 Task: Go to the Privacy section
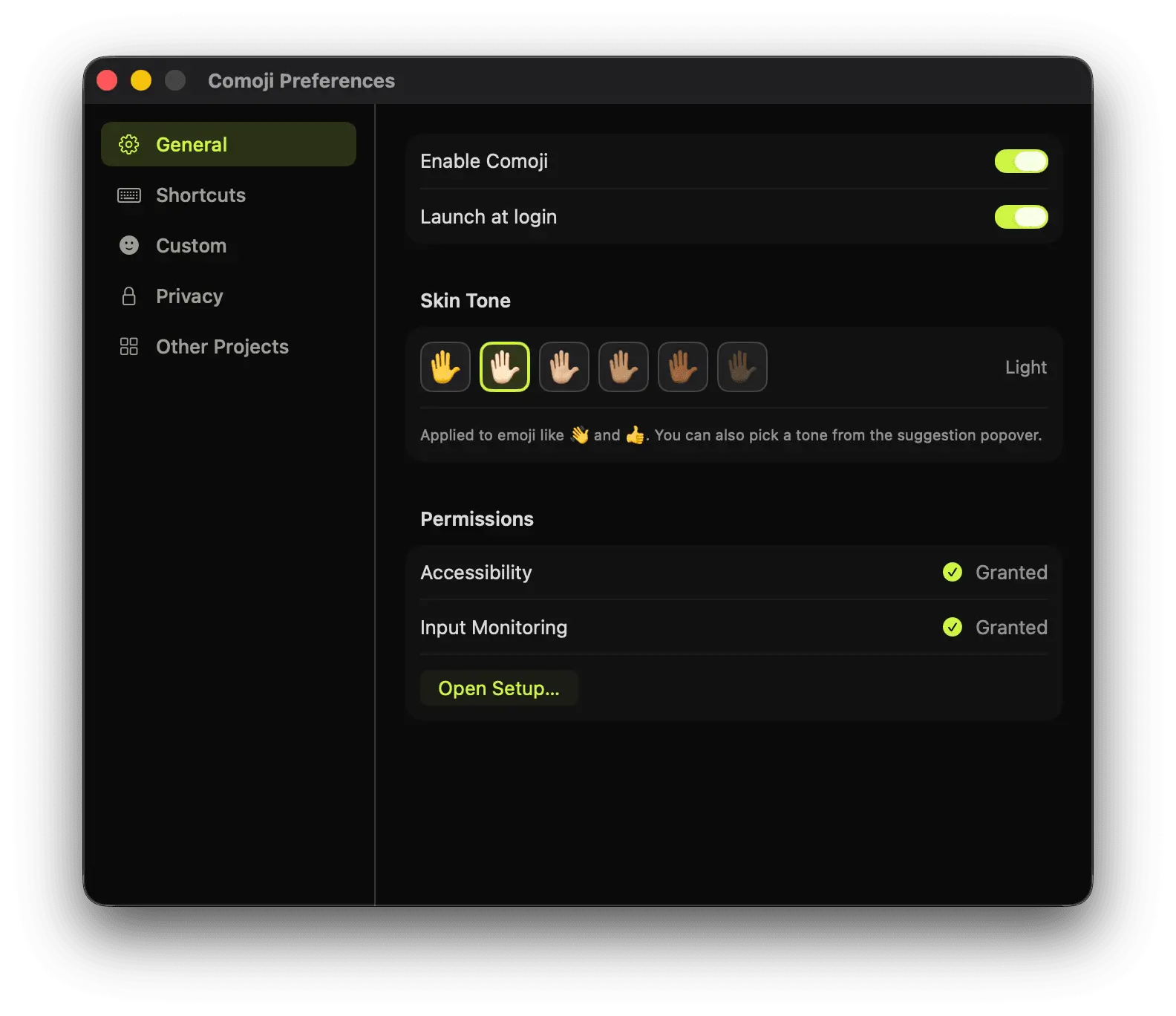coord(229,296)
